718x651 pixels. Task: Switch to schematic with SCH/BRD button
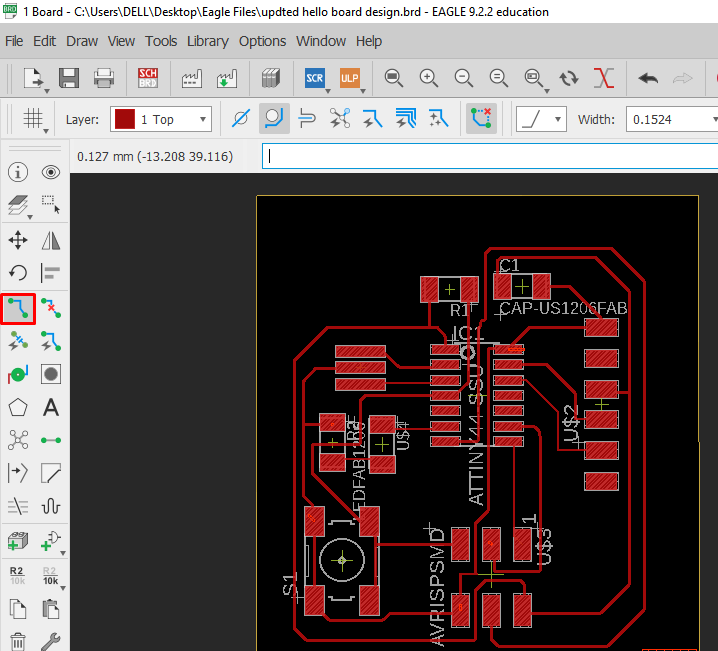pos(148,78)
